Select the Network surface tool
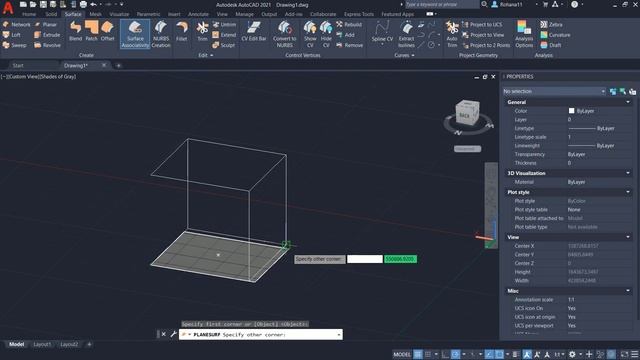 click(16, 24)
